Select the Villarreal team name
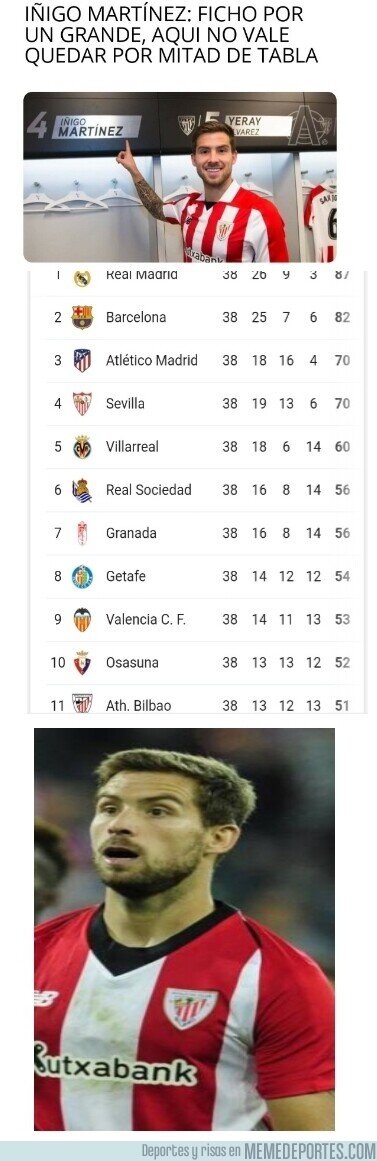Image resolution: width=377 pixels, height=1161 pixels. pyautogui.click(x=132, y=446)
